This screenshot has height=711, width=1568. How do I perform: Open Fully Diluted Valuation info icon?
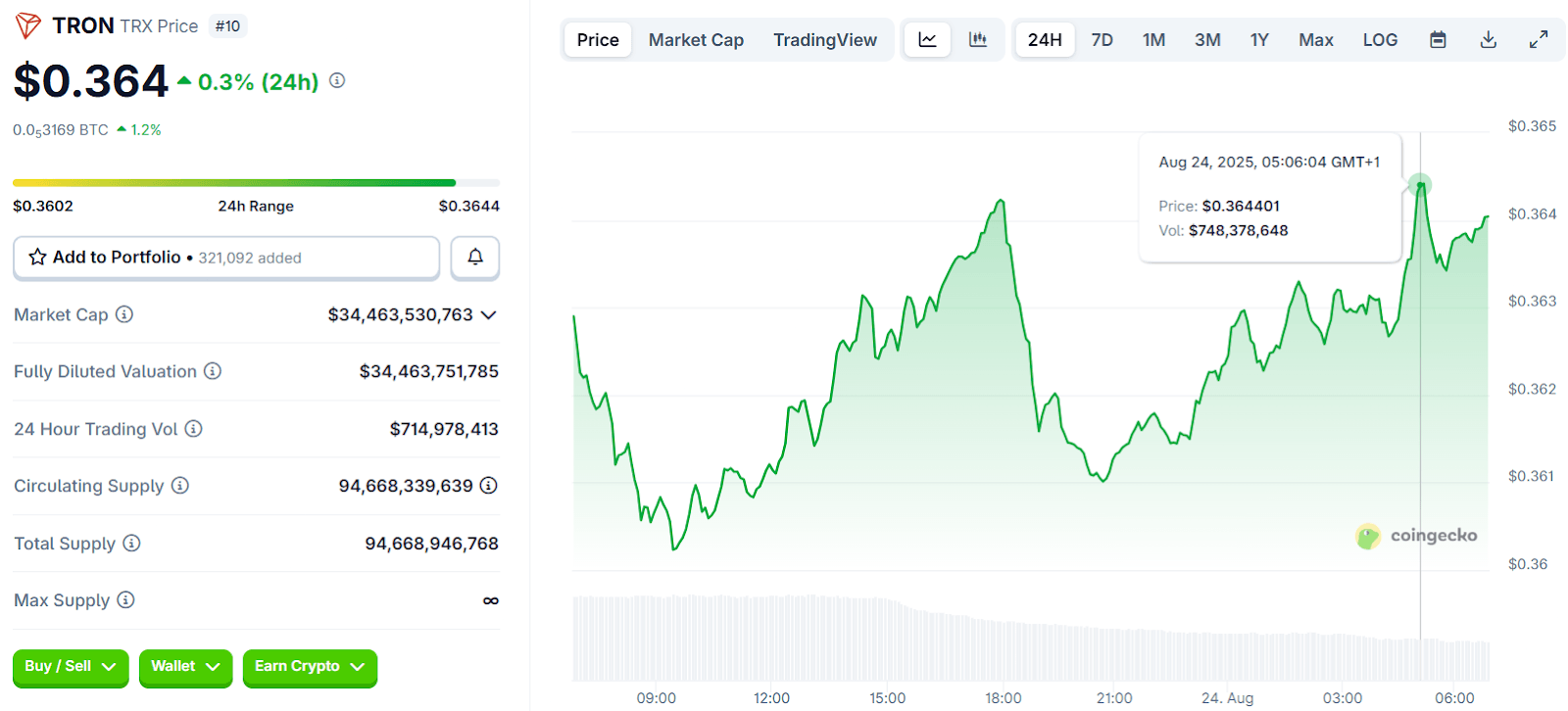213,371
